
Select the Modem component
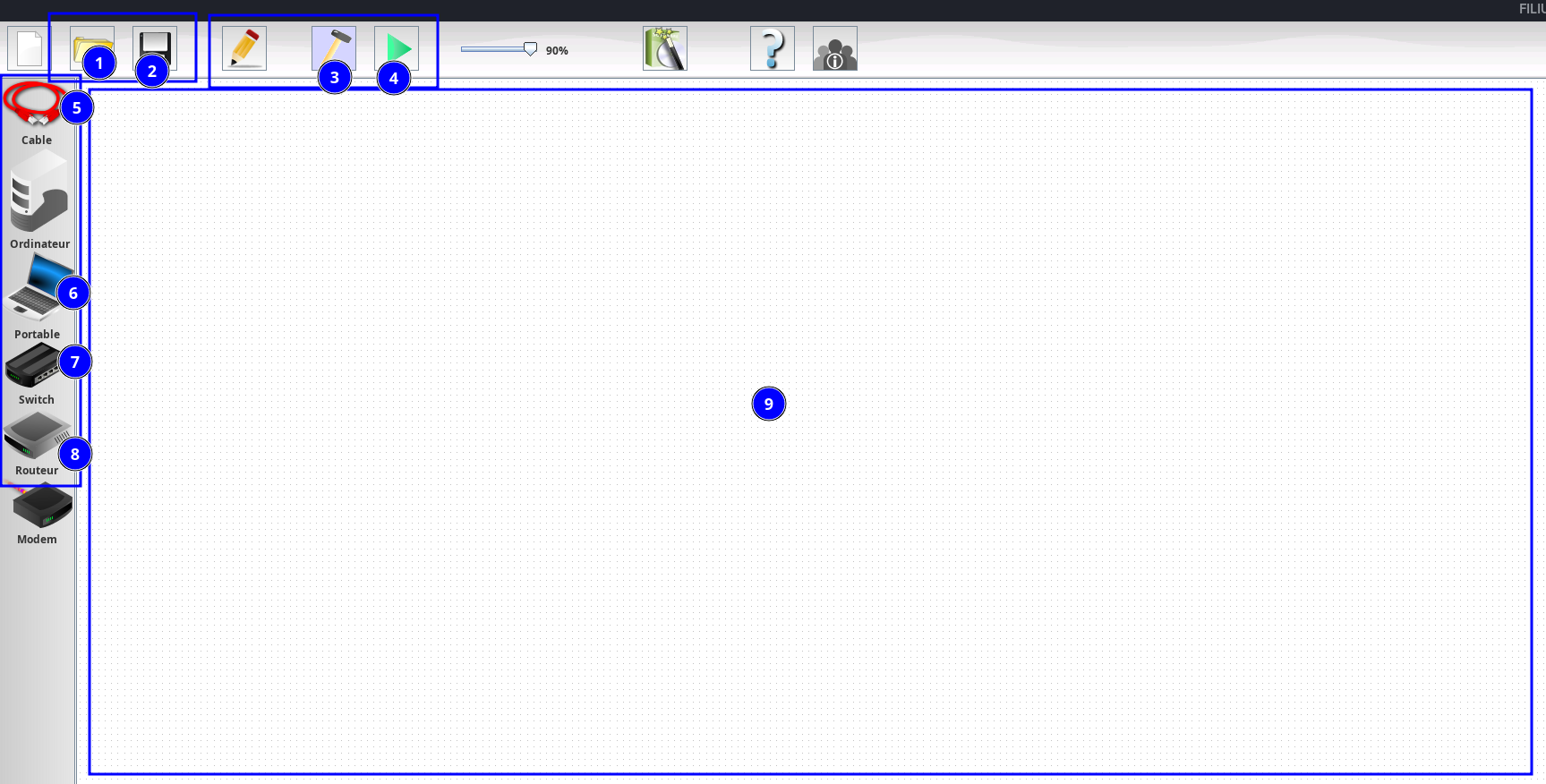coord(38,514)
